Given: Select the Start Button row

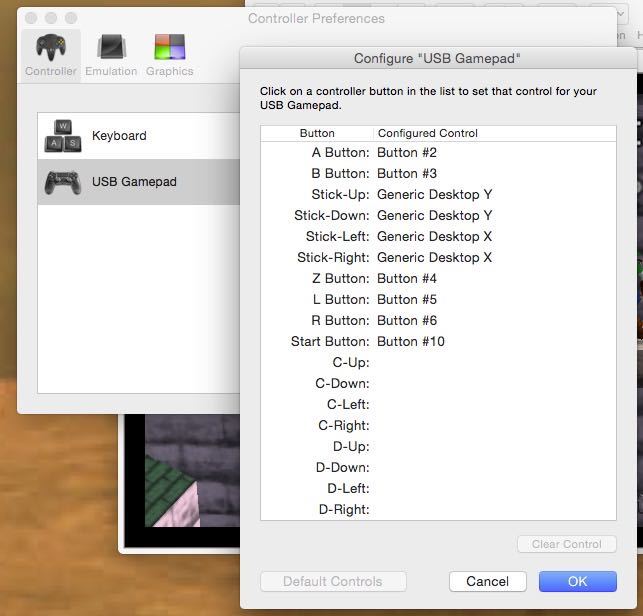Looking at the screenshot, I should [438, 342].
